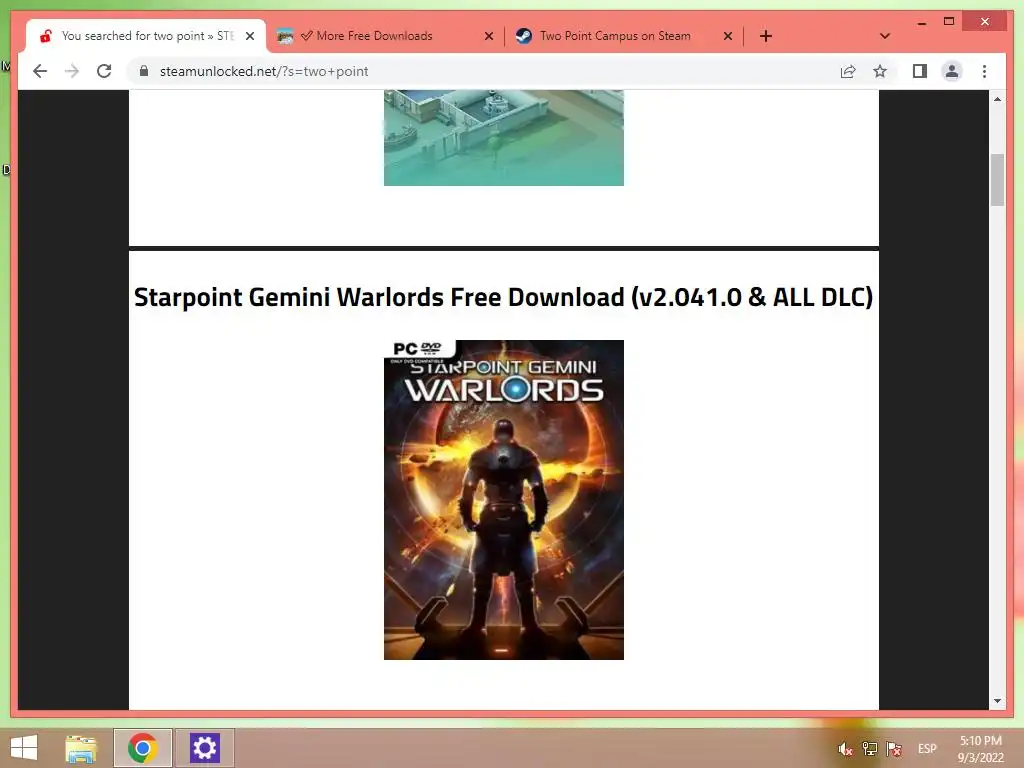Open the Chrome three-dot menu
This screenshot has height=768, width=1024.
[984, 71]
